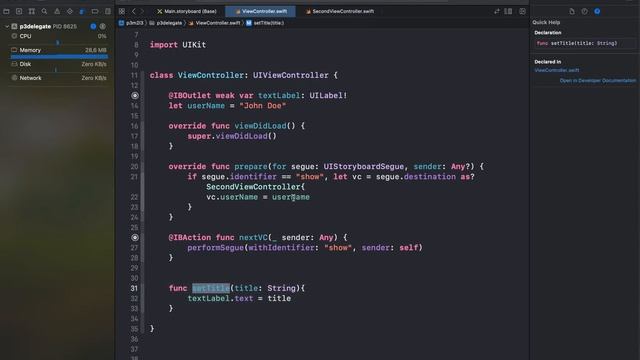Click UIStoryboardSegue parameter type

pos(364,167)
